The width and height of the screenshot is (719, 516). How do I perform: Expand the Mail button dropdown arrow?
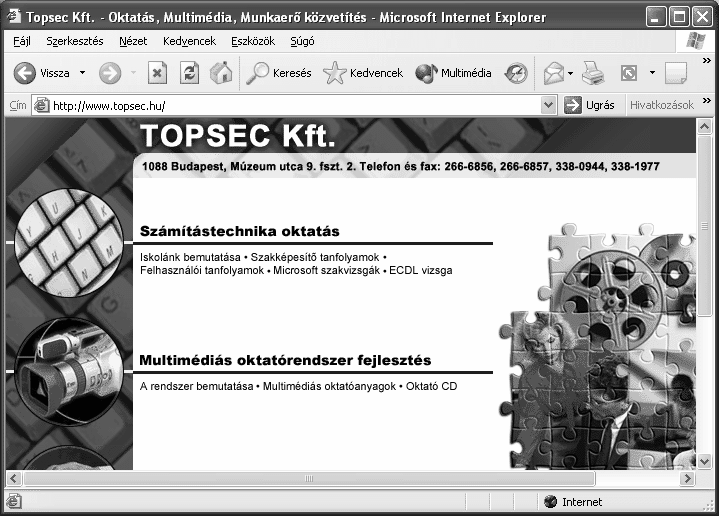click(x=570, y=73)
